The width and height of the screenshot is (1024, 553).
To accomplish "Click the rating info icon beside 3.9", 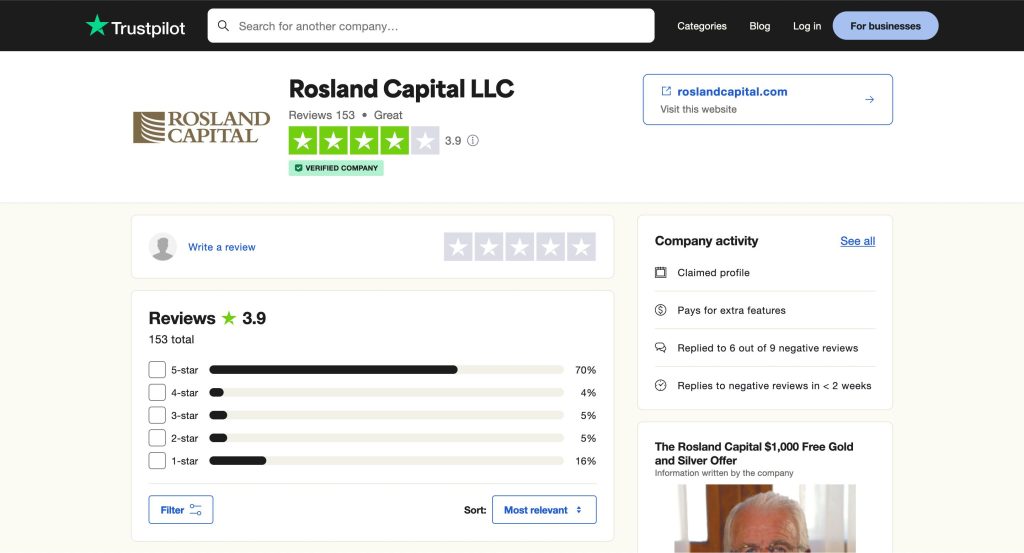I will coord(473,141).
